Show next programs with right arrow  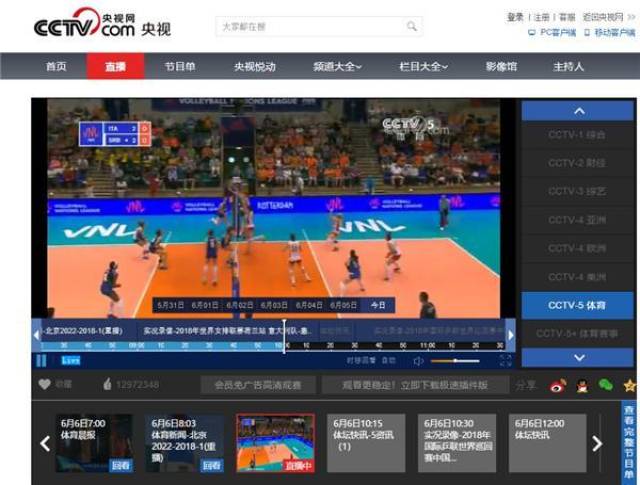tap(597, 443)
